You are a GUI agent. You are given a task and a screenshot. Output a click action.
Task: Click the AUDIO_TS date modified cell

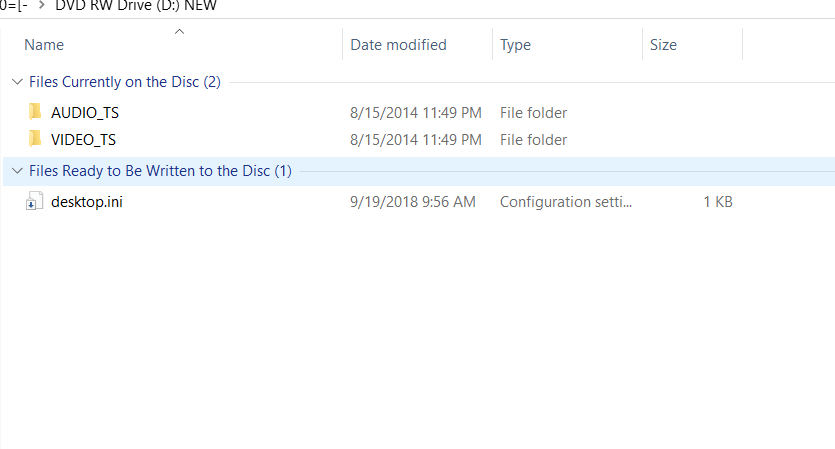(x=415, y=113)
